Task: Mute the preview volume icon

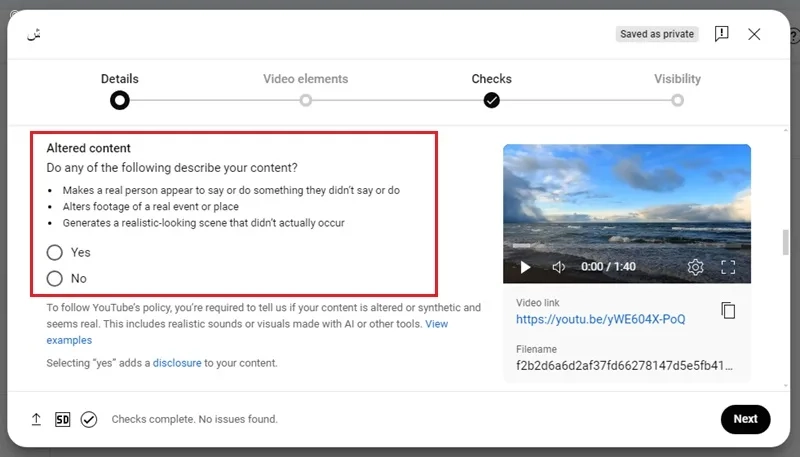Action: pos(559,267)
